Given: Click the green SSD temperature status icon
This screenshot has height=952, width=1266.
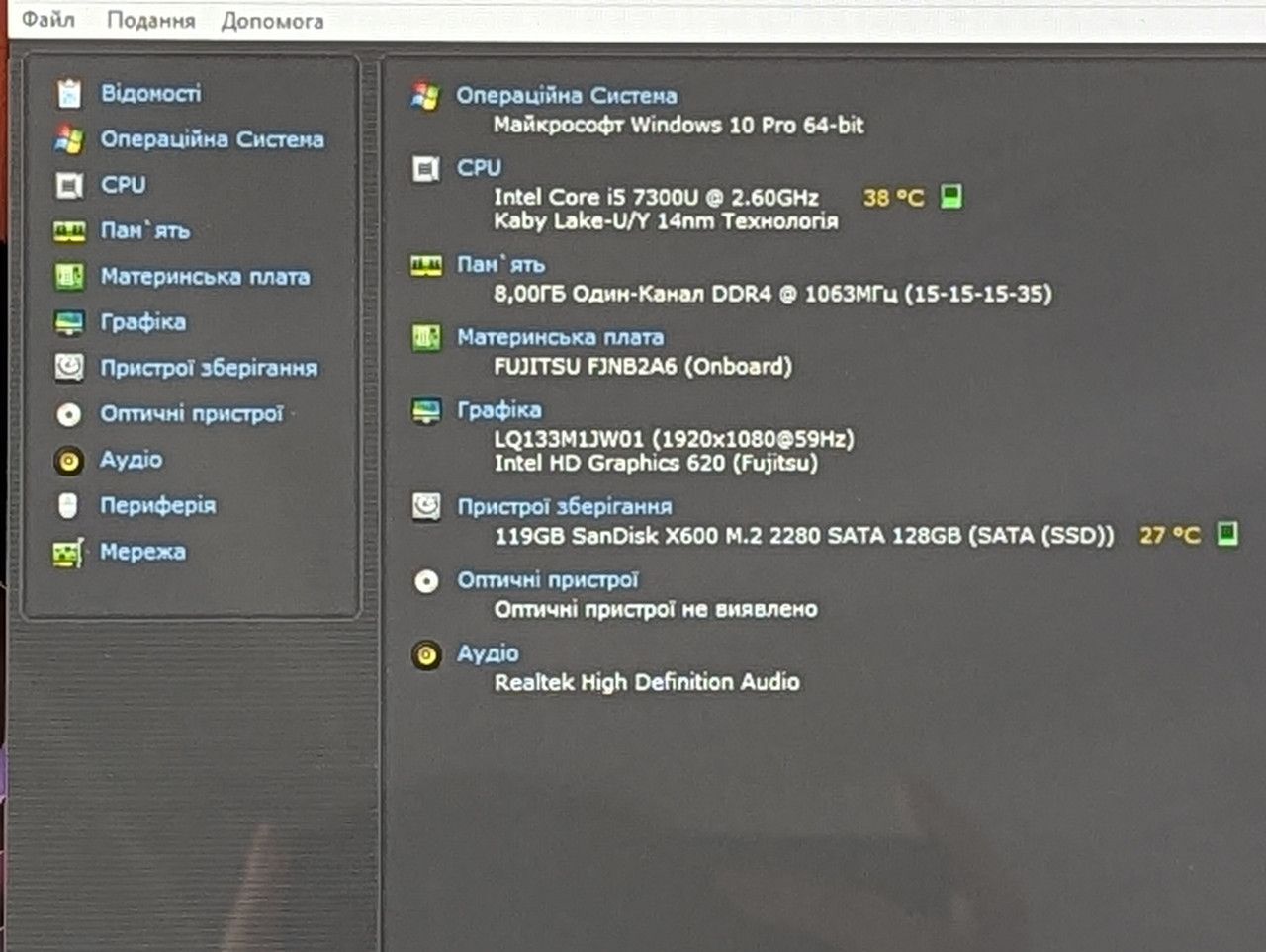Looking at the screenshot, I should click(1226, 534).
